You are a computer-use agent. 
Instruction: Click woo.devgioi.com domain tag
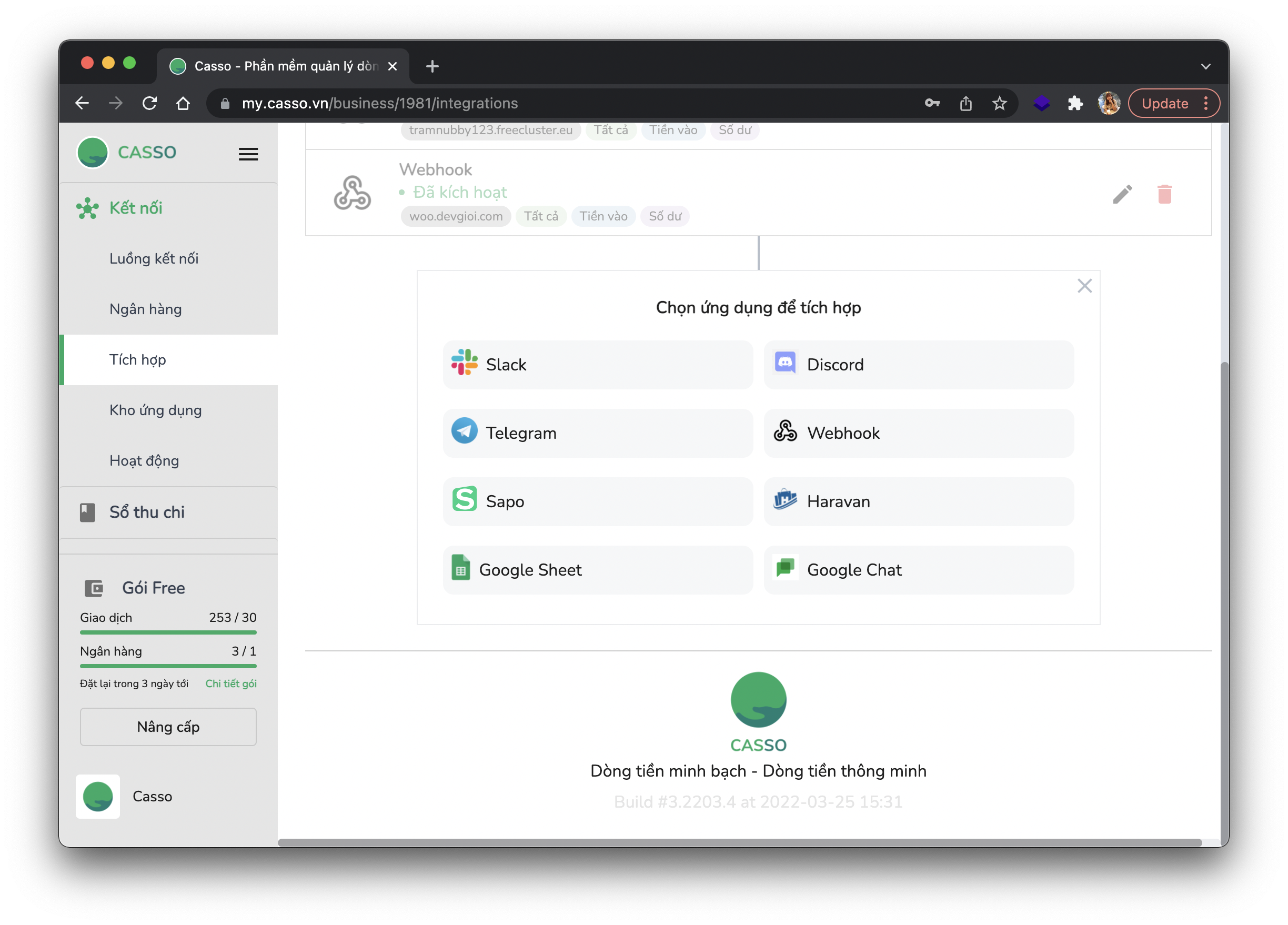click(456, 216)
